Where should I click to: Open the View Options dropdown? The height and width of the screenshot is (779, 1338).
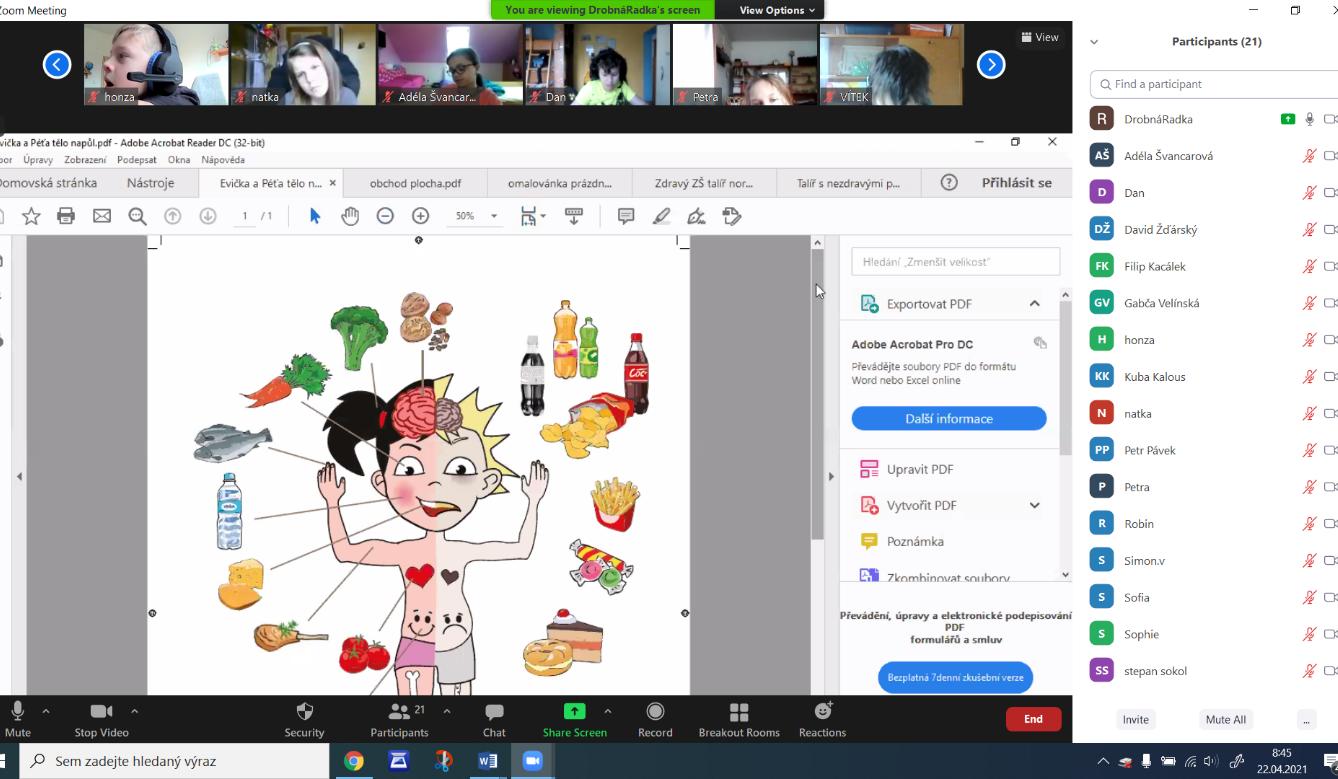777,10
